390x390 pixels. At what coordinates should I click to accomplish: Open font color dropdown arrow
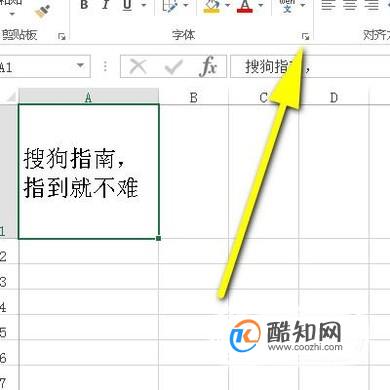coord(261,5)
